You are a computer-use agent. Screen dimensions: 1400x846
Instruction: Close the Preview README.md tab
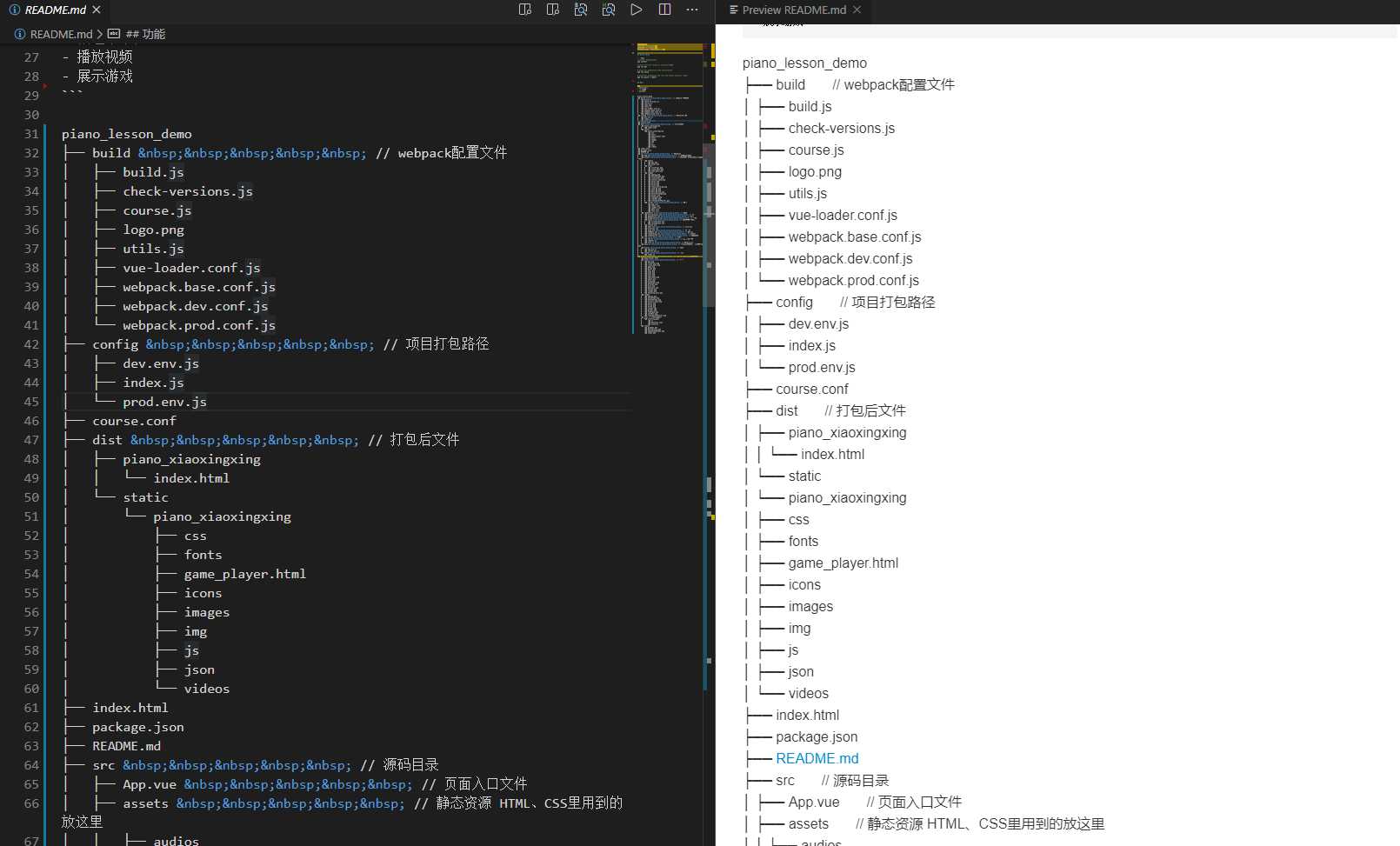857,10
